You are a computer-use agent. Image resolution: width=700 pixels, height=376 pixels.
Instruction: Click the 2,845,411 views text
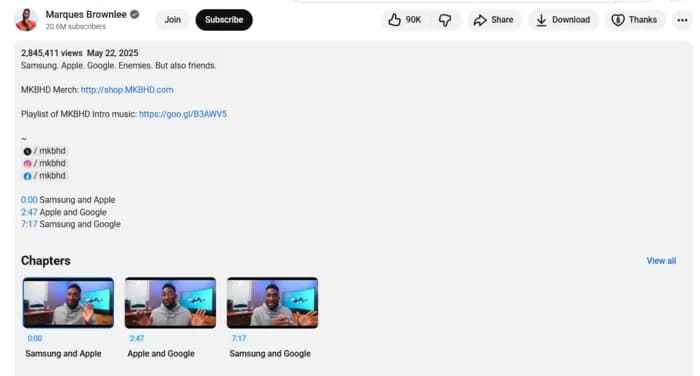click(x=51, y=53)
